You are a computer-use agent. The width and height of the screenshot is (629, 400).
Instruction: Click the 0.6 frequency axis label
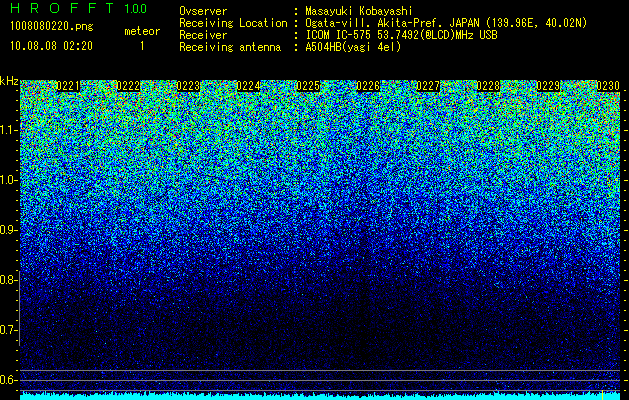click(x=8, y=380)
